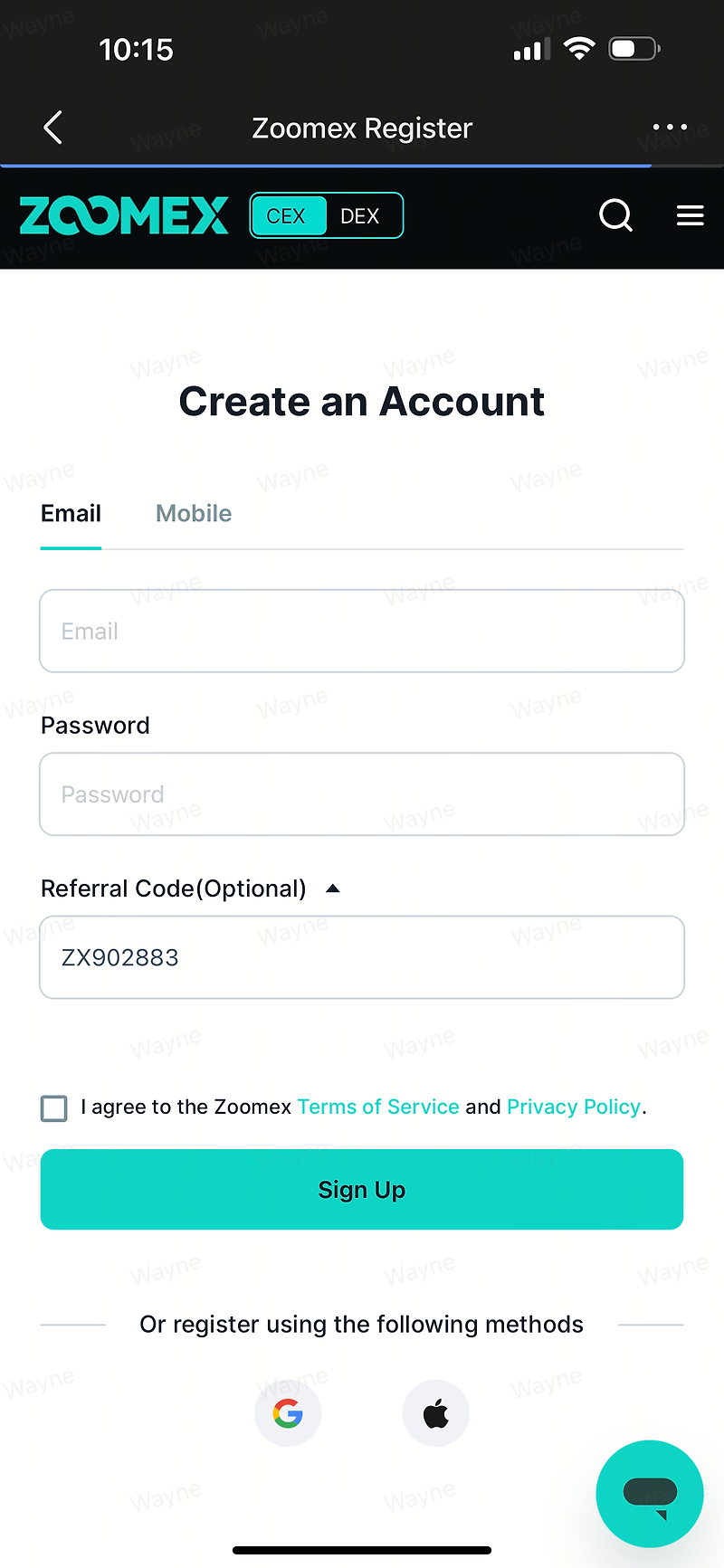Register using the Apple icon
This screenshot has width=724, height=1568.
coord(436,1413)
